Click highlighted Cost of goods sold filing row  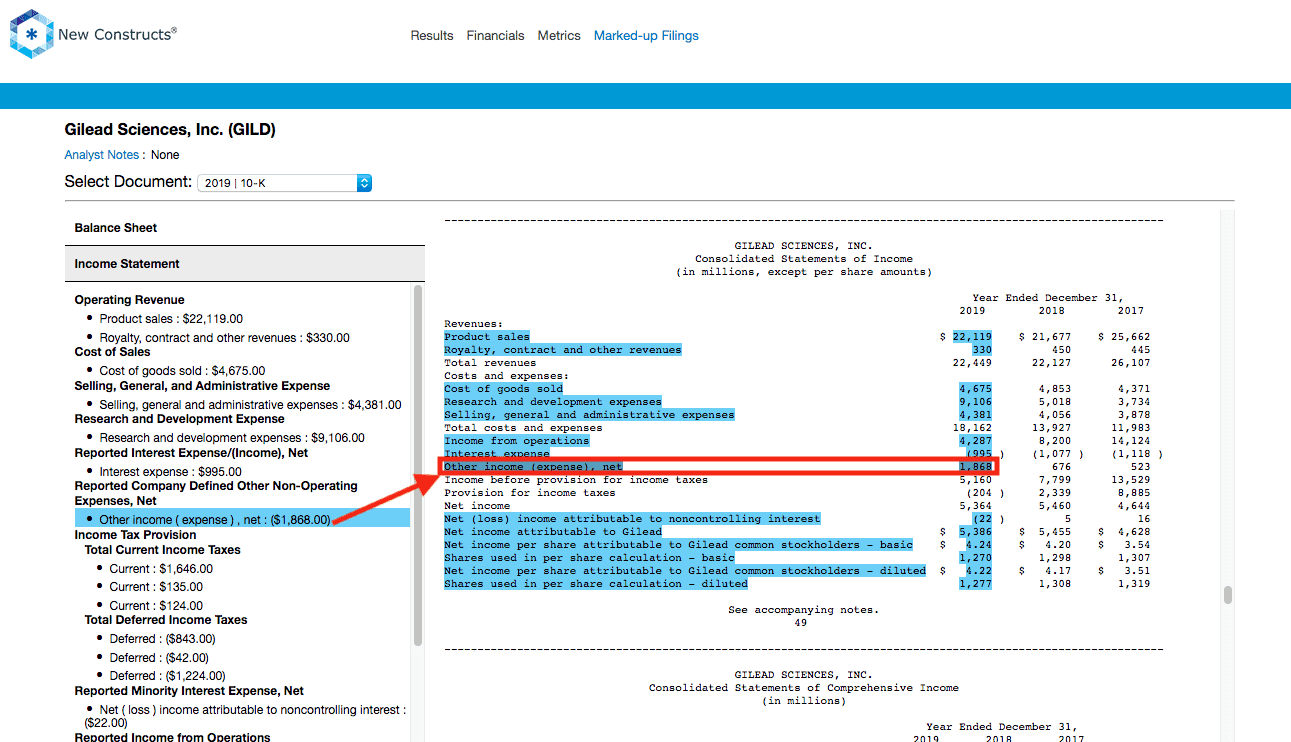pos(503,389)
